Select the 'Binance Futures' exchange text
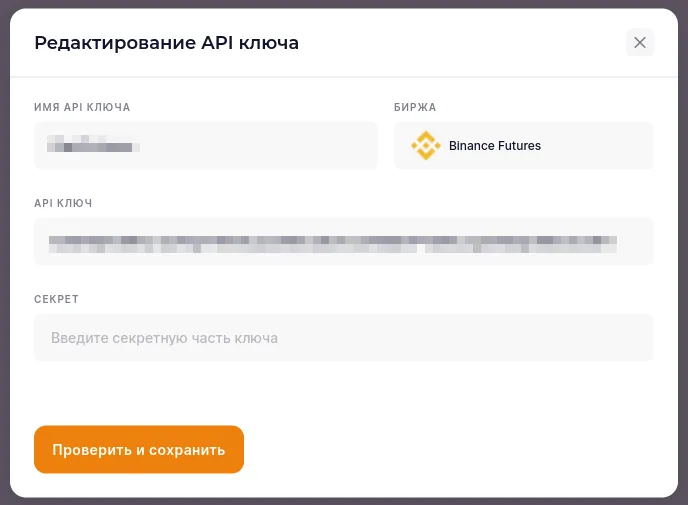688x505 pixels. click(495, 146)
